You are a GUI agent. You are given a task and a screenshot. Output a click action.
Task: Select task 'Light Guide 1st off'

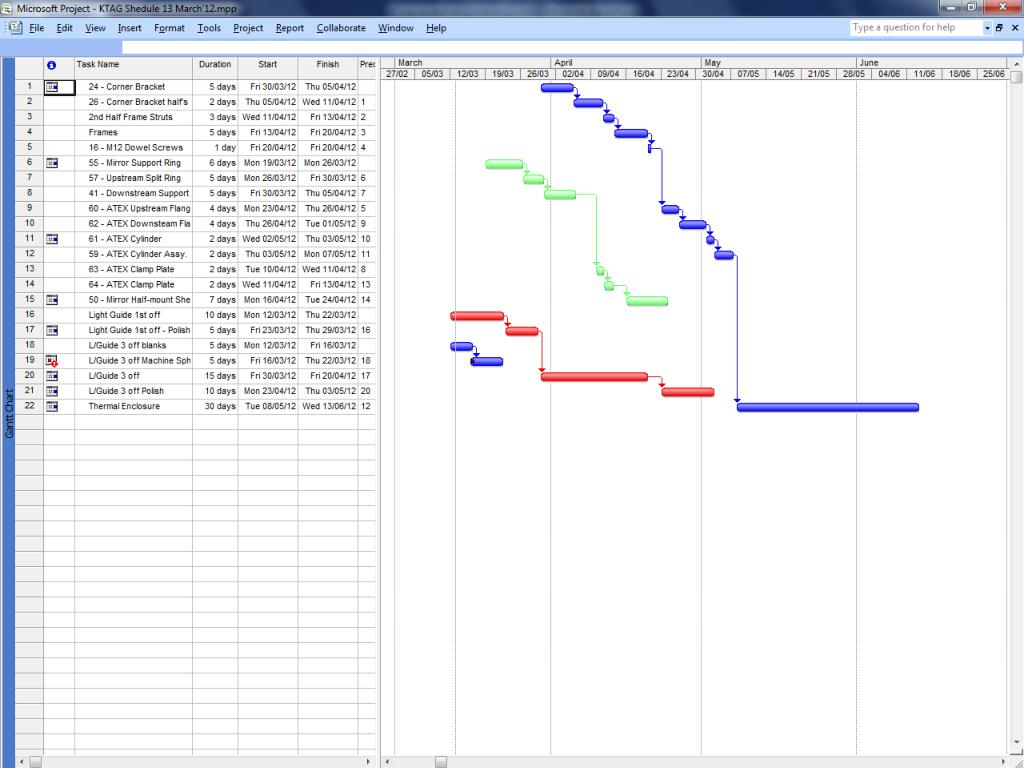point(133,315)
